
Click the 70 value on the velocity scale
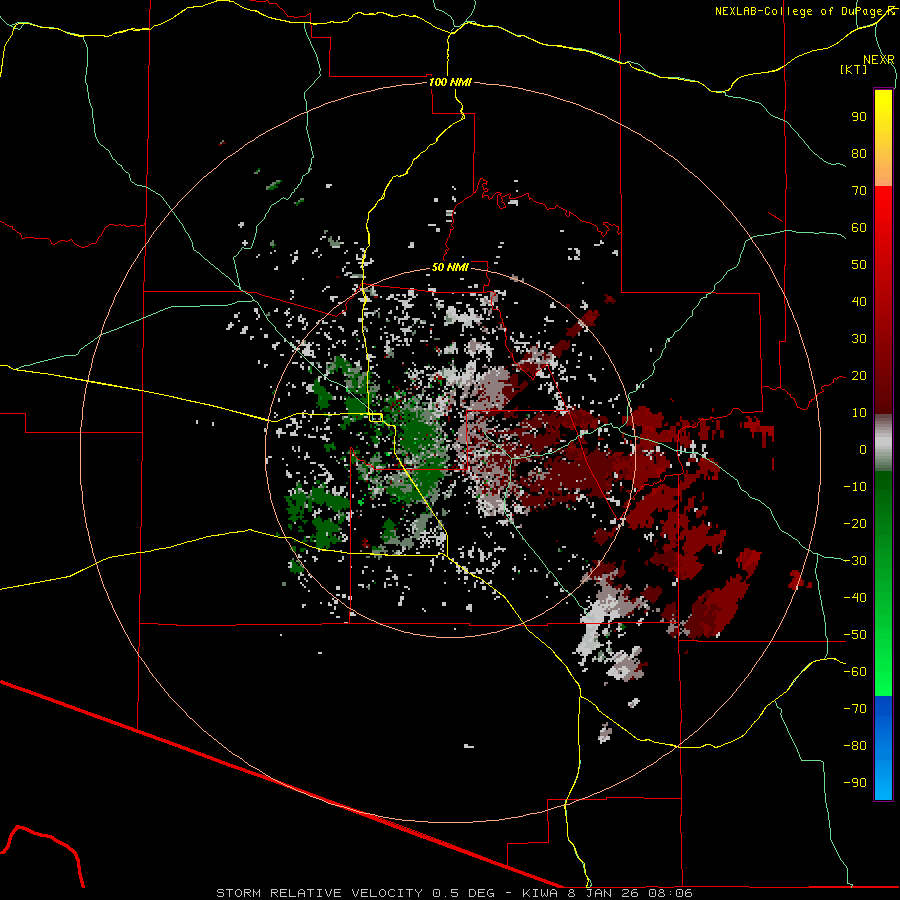pyautogui.click(x=859, y=191)
